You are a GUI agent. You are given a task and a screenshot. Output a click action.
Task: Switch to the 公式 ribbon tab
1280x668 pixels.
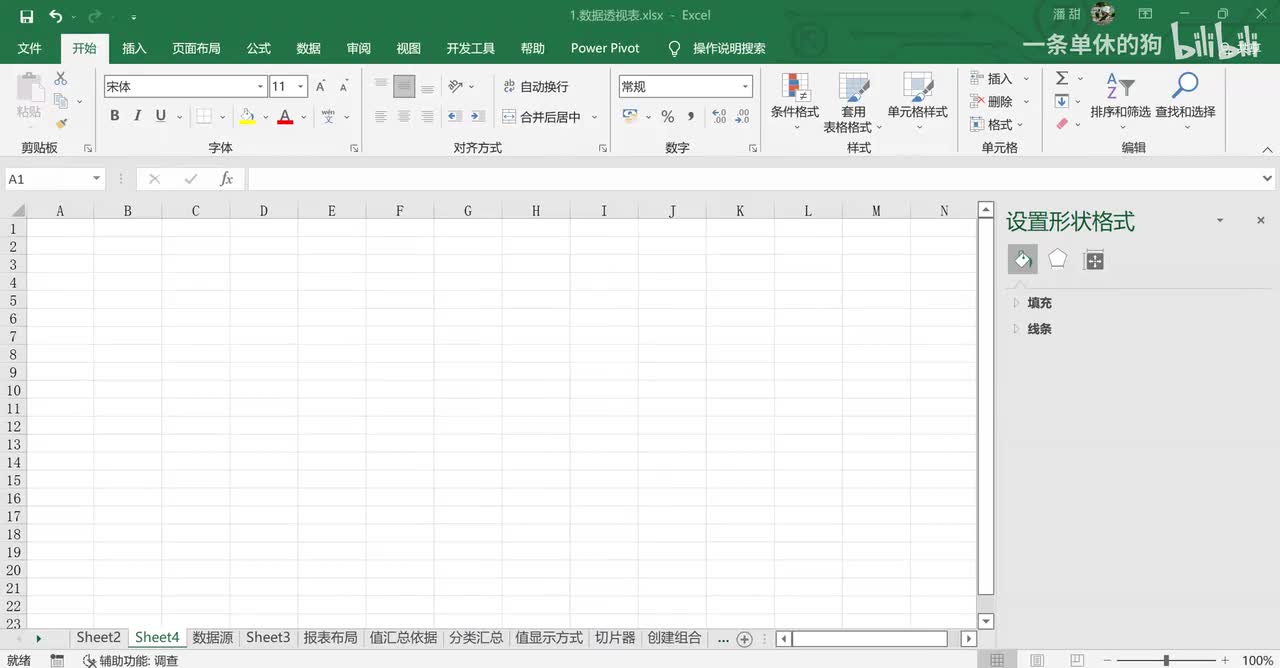(x=259, y=48)
